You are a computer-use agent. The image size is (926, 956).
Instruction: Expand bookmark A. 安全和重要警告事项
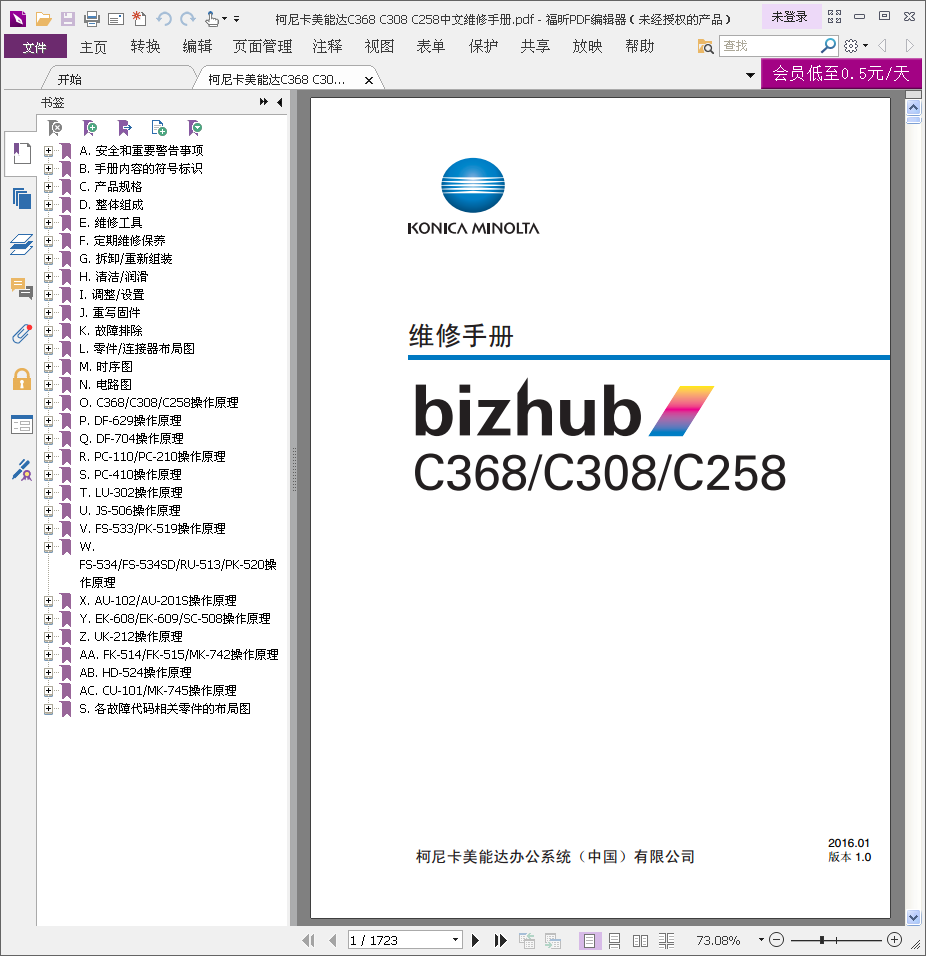coord(49,151)
